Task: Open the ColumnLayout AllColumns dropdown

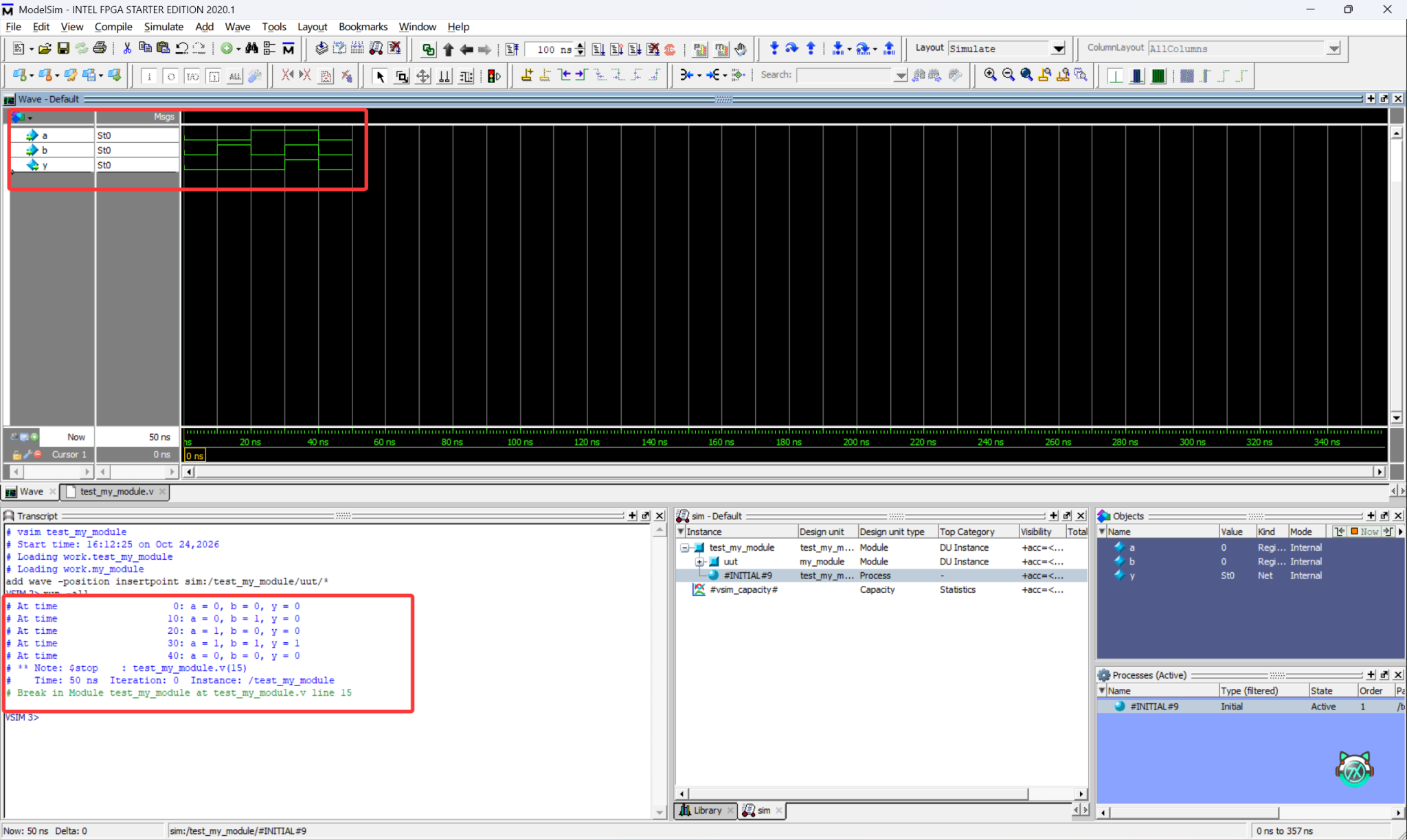Action: [1333, 49]
